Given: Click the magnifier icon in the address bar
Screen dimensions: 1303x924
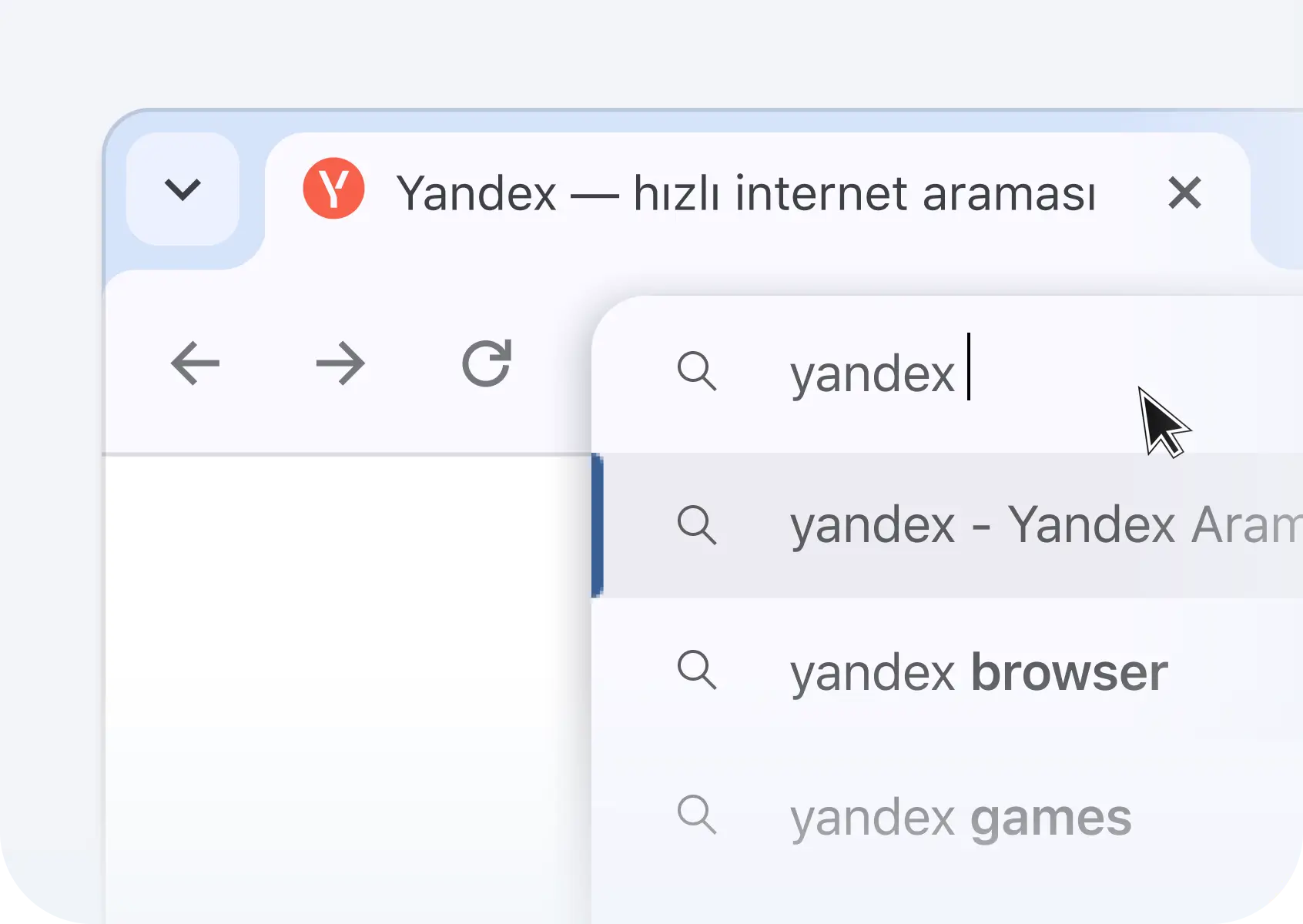Looking at the screenshot, I should (x=697, y=371).
